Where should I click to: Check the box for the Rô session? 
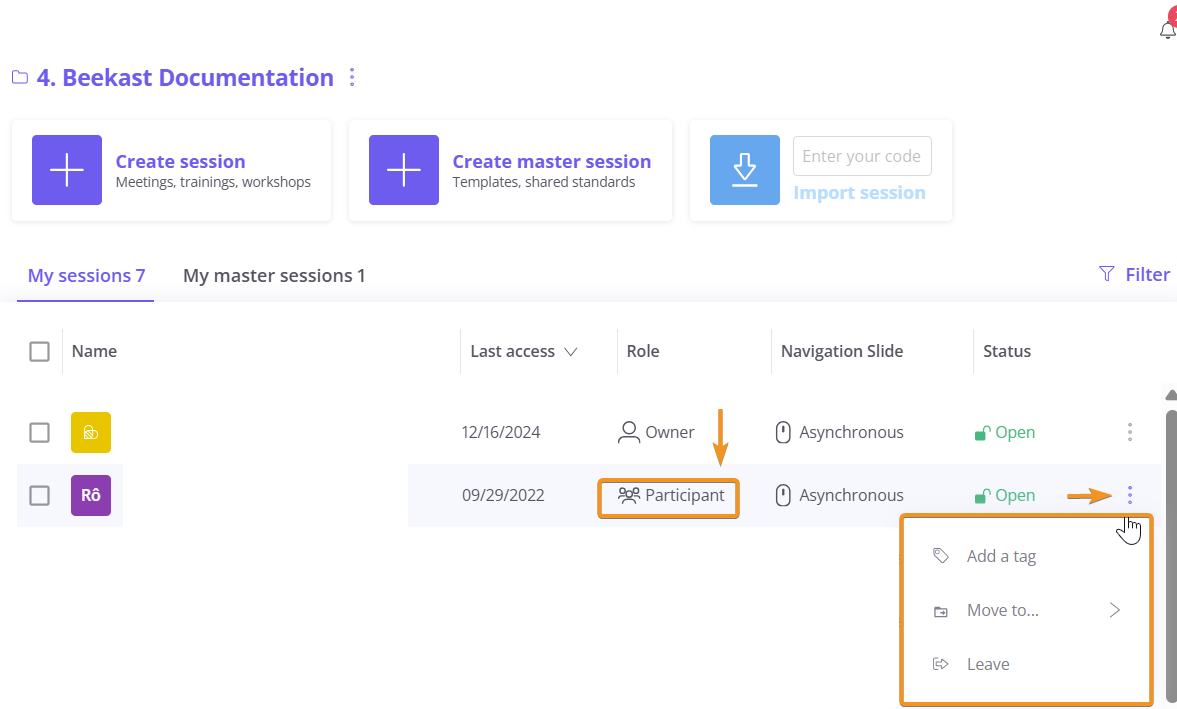click(x=40, y=495)
